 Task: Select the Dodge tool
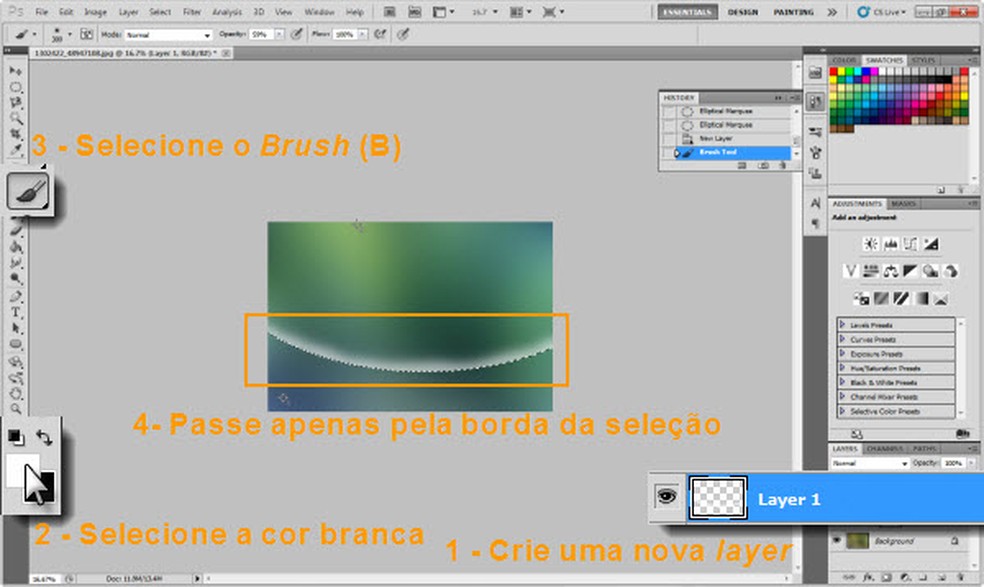16,278
